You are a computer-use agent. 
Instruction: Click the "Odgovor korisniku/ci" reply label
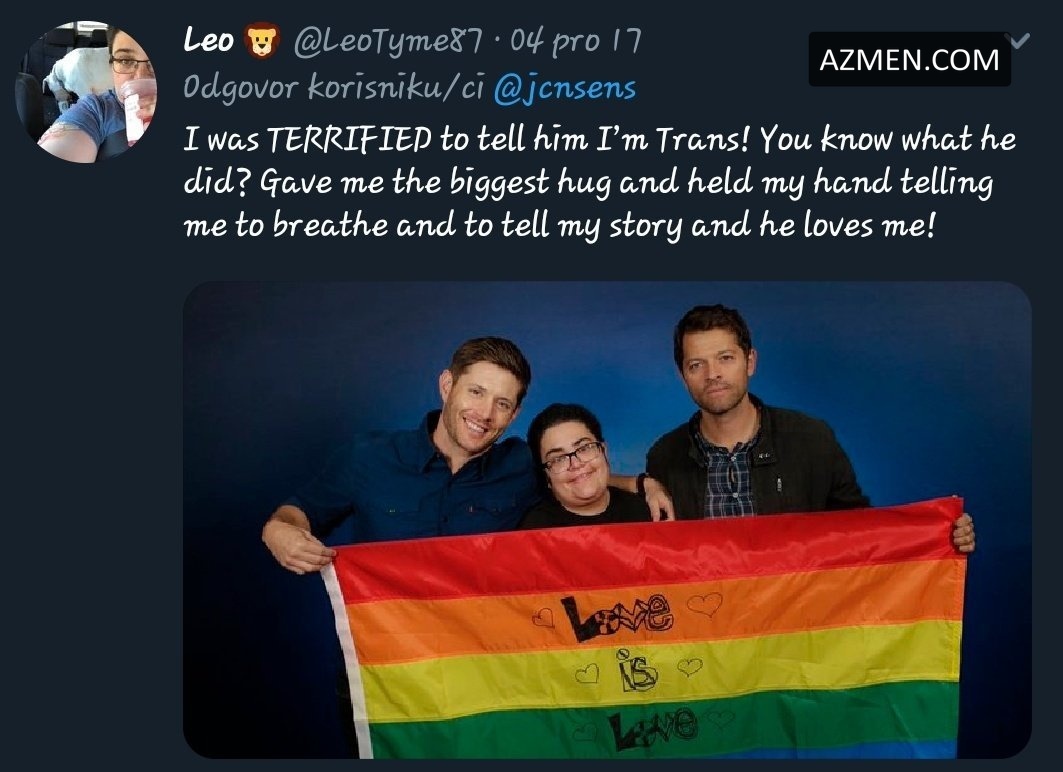334,87
